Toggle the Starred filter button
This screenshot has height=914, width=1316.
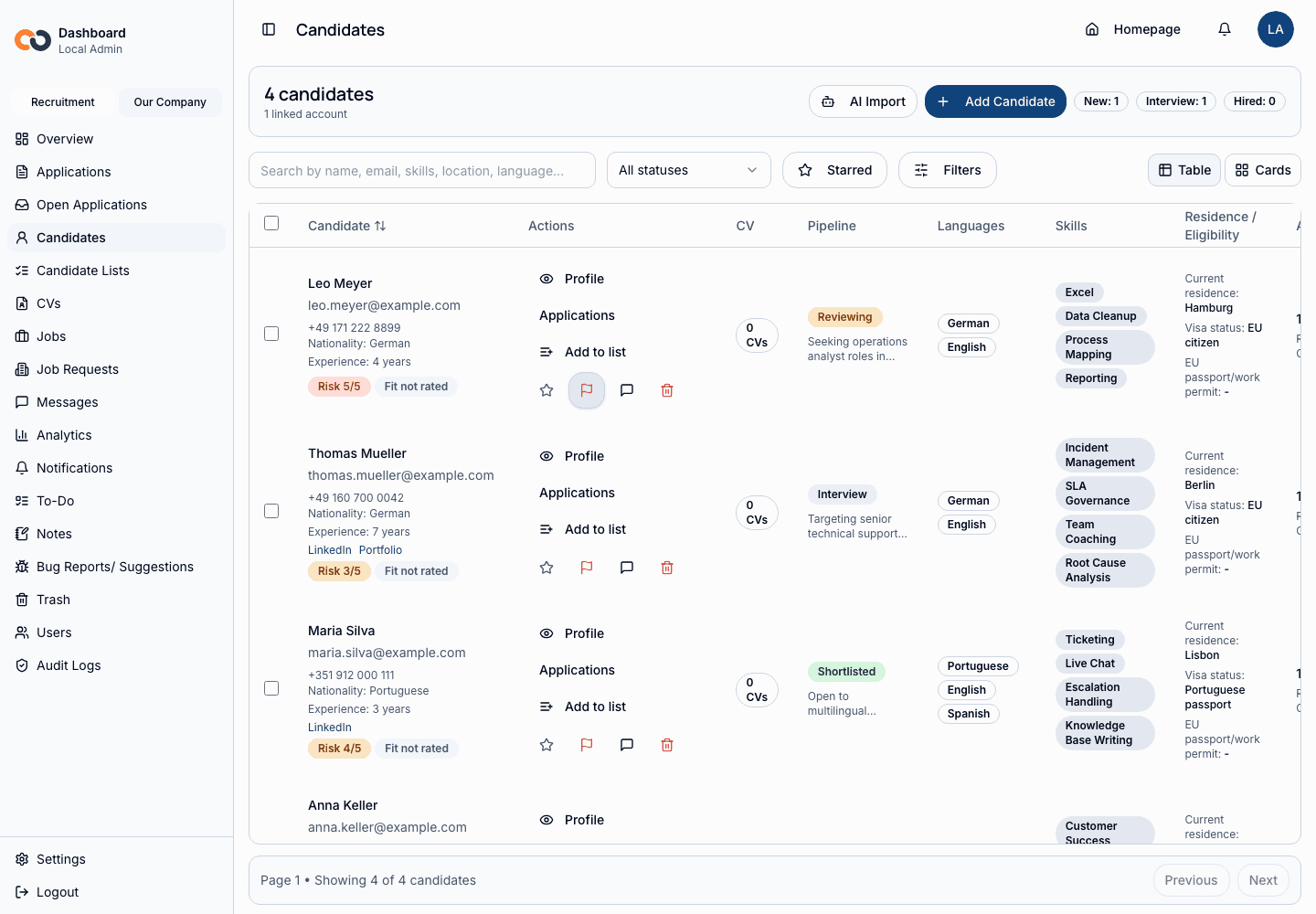(x=834, y=170)
